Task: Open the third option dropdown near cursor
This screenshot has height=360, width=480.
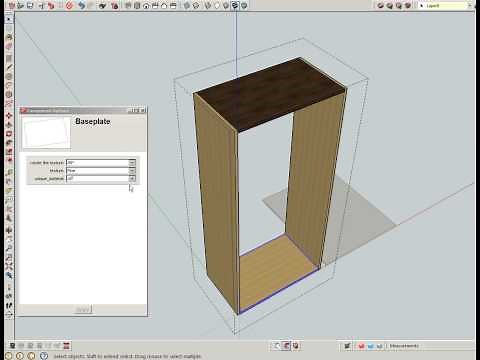Action: click(132, 179)
